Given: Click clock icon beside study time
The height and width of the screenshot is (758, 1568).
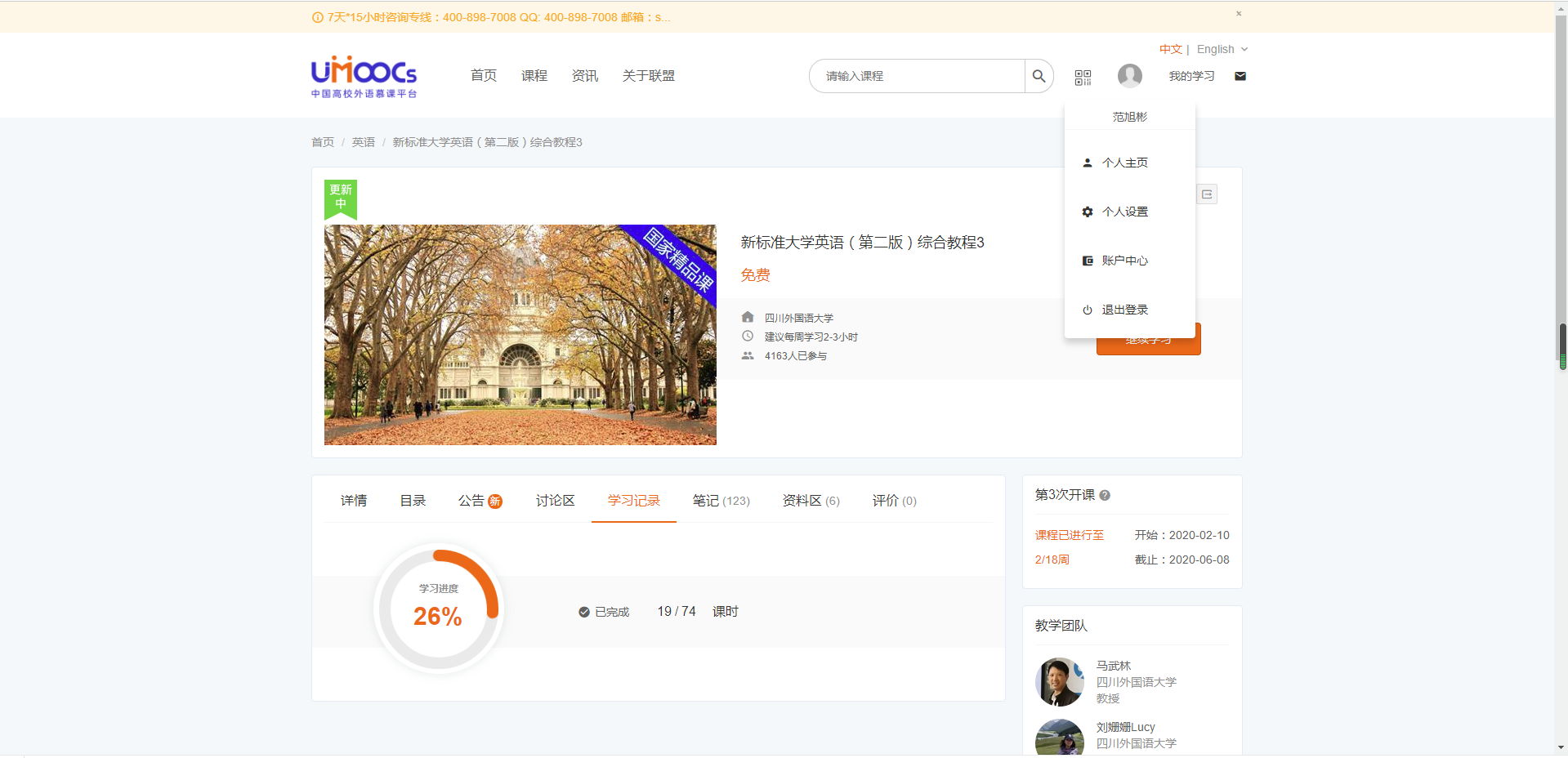Looking at the screenshot, I should (748, 336).
